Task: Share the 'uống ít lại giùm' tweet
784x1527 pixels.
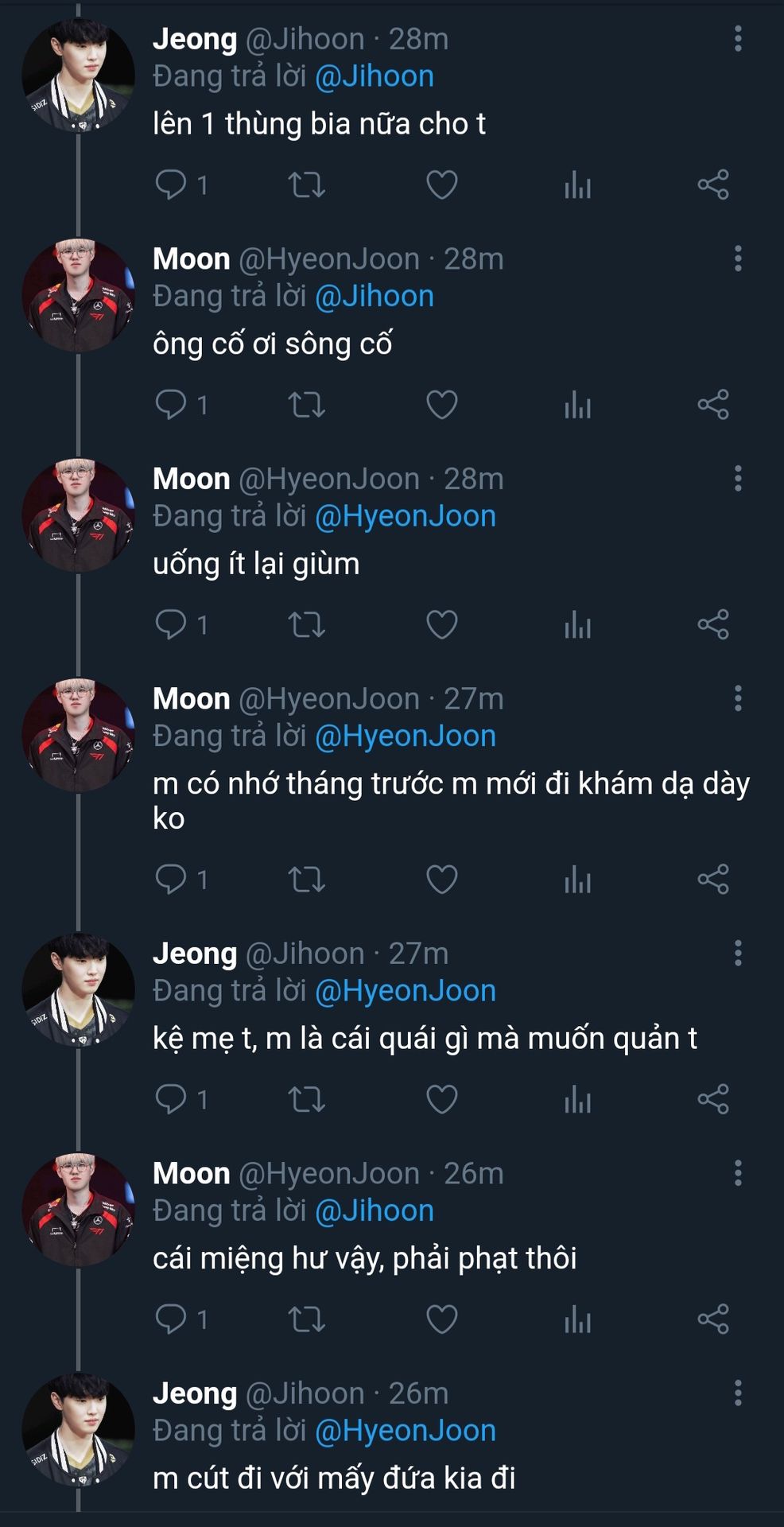Action: (x=713, y=625)
